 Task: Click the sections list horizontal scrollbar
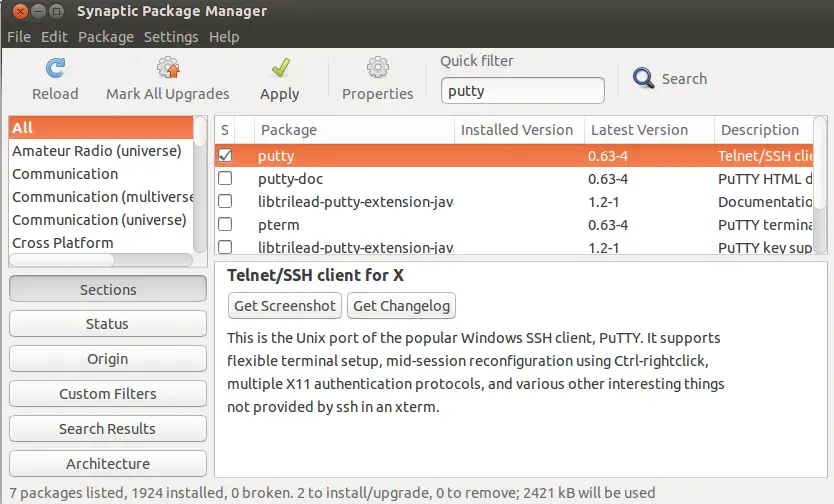(101, 260)
